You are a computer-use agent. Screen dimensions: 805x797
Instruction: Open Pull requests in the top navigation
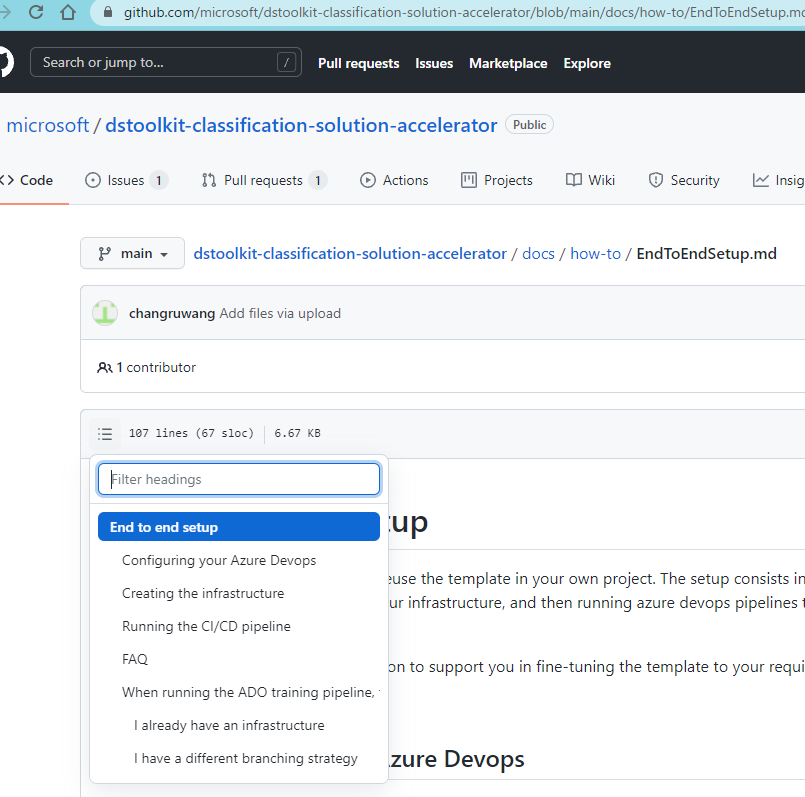coord(358,63)
